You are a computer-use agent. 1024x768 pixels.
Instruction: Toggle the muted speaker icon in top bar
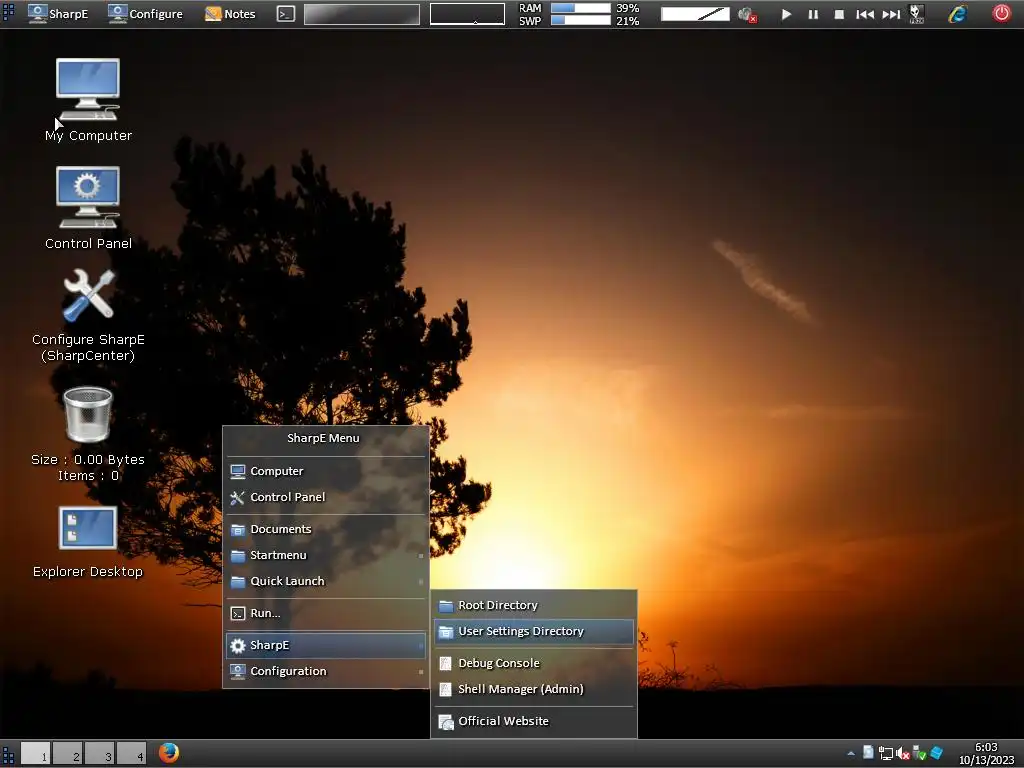[x=747, y=14]
